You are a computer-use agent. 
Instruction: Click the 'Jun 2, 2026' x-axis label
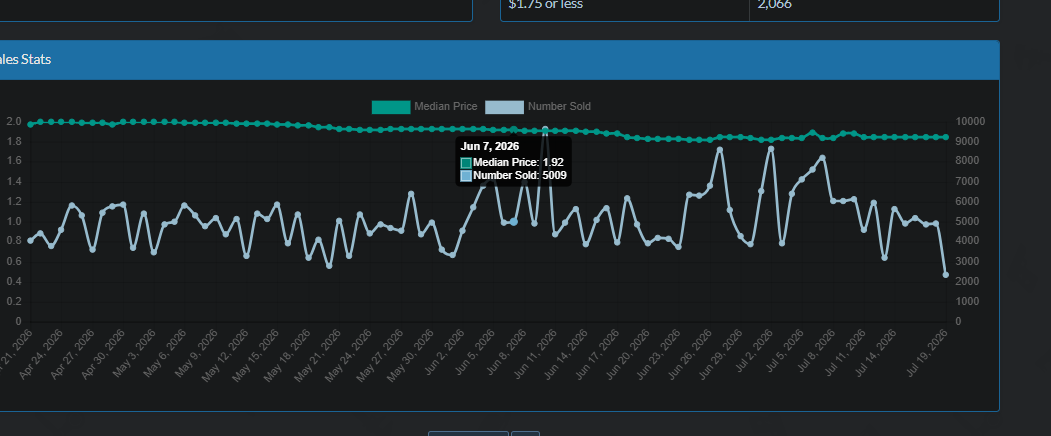[442, 353]
